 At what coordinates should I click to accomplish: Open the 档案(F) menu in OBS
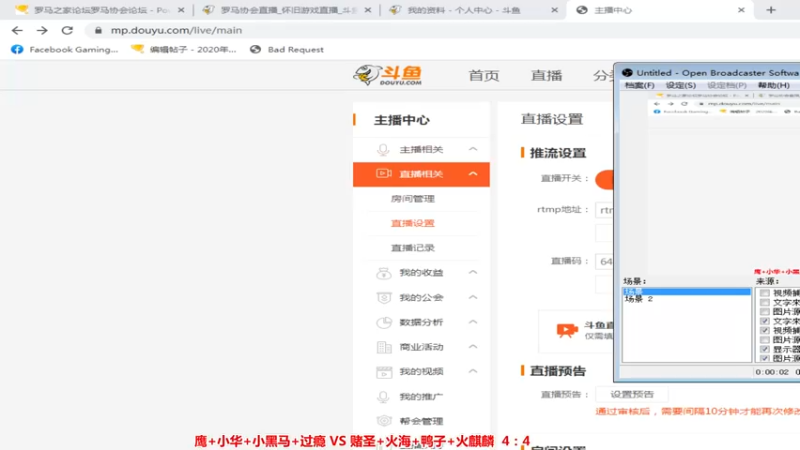pos(639,85)
